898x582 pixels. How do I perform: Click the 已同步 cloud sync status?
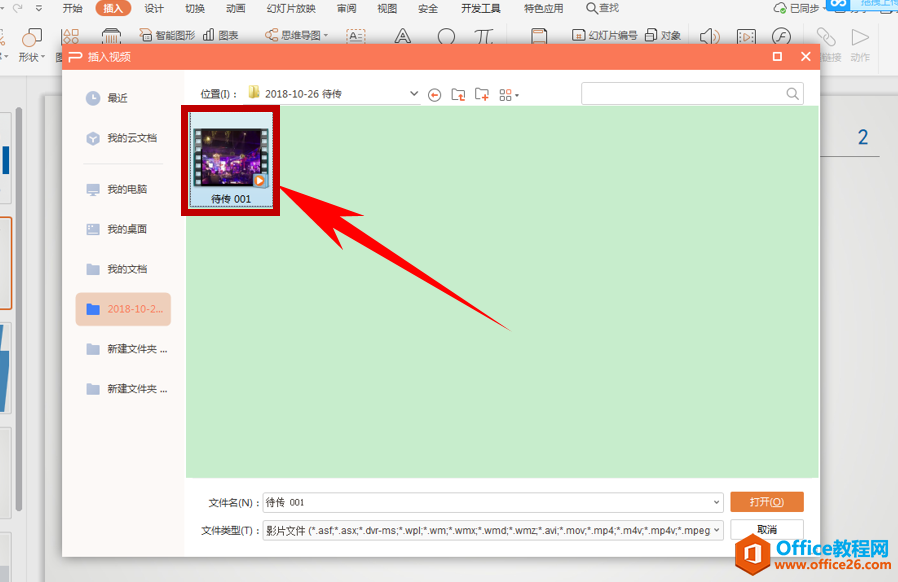coord(797,8)
